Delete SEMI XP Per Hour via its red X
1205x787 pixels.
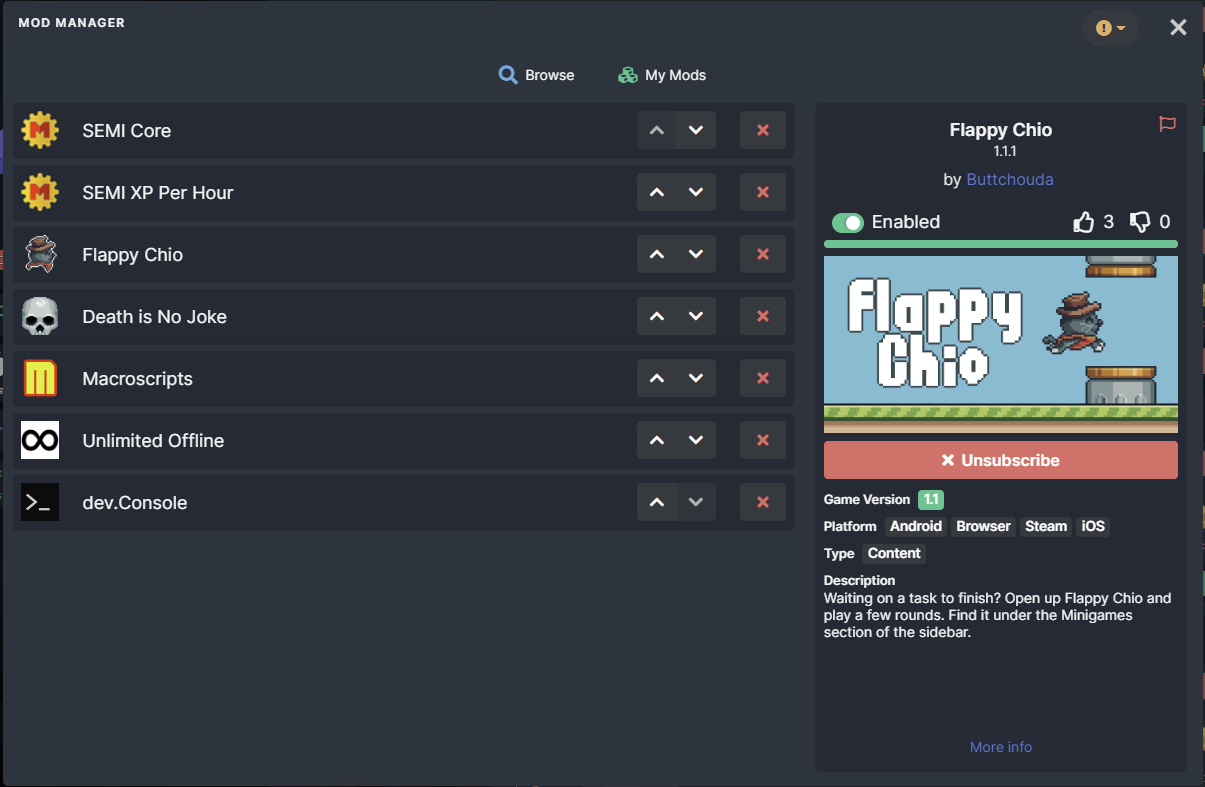point(763,193)
